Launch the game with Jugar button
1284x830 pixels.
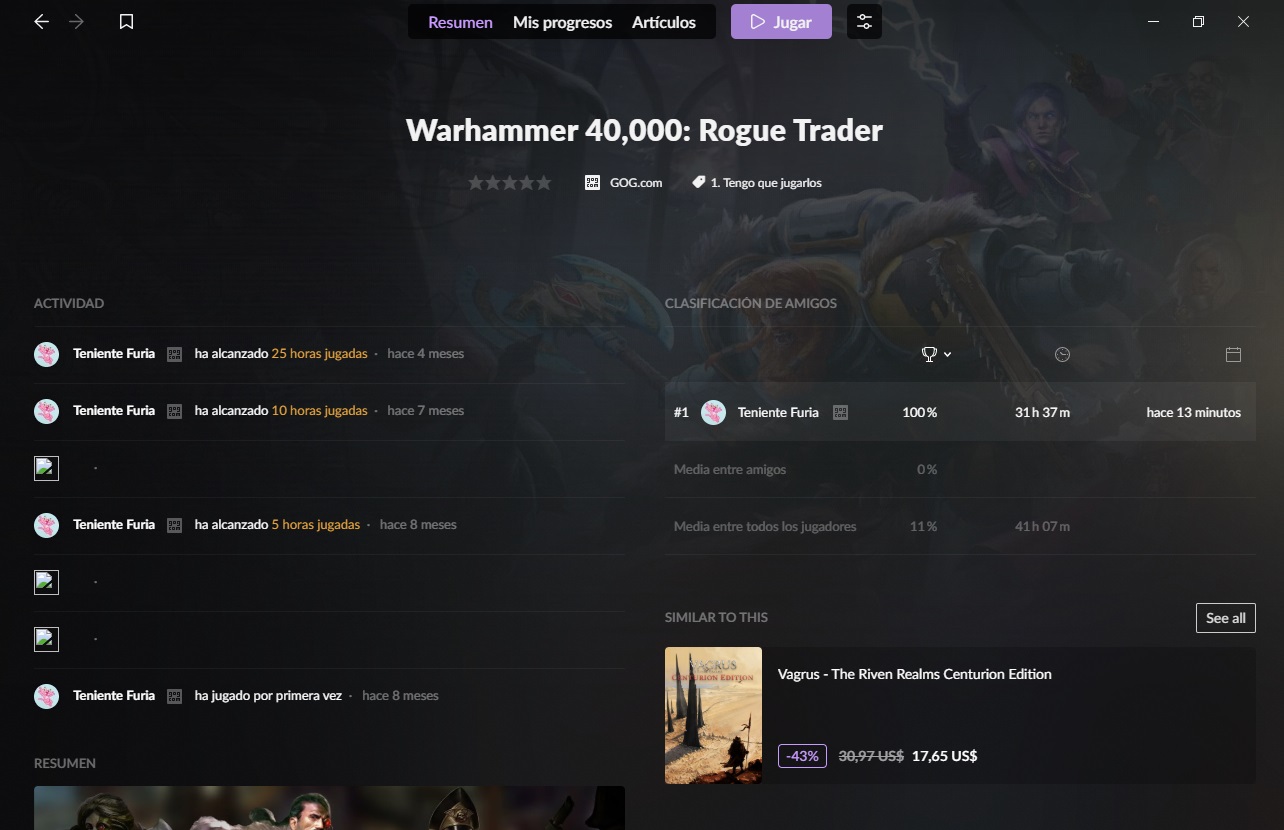pos(781,21)
